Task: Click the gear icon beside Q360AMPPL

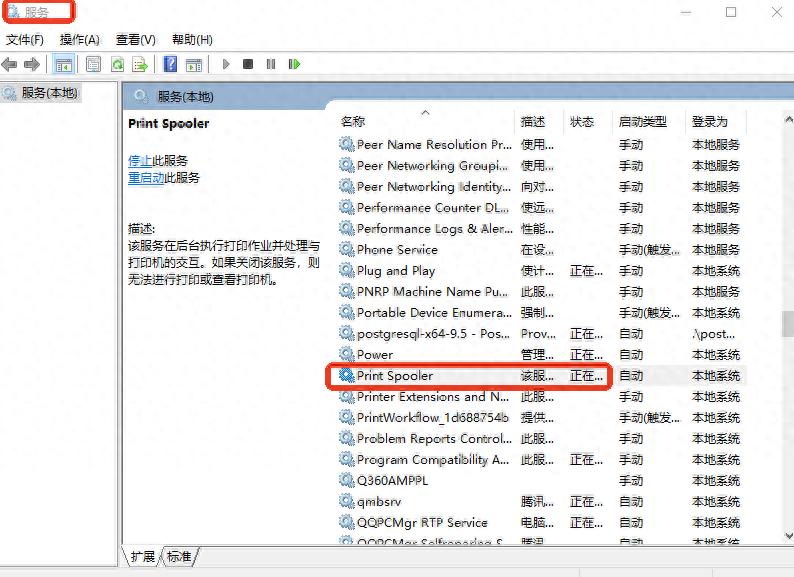Action: [346, 480]
